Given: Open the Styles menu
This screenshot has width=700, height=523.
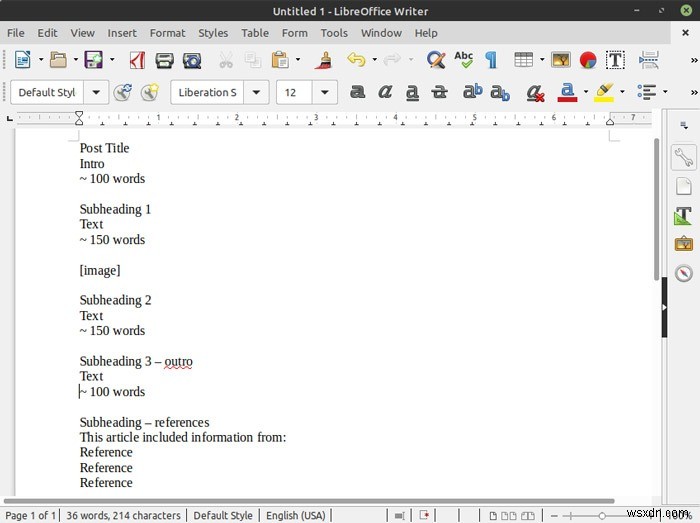Looking at the screenshot, I should click(x=213, y=33).
